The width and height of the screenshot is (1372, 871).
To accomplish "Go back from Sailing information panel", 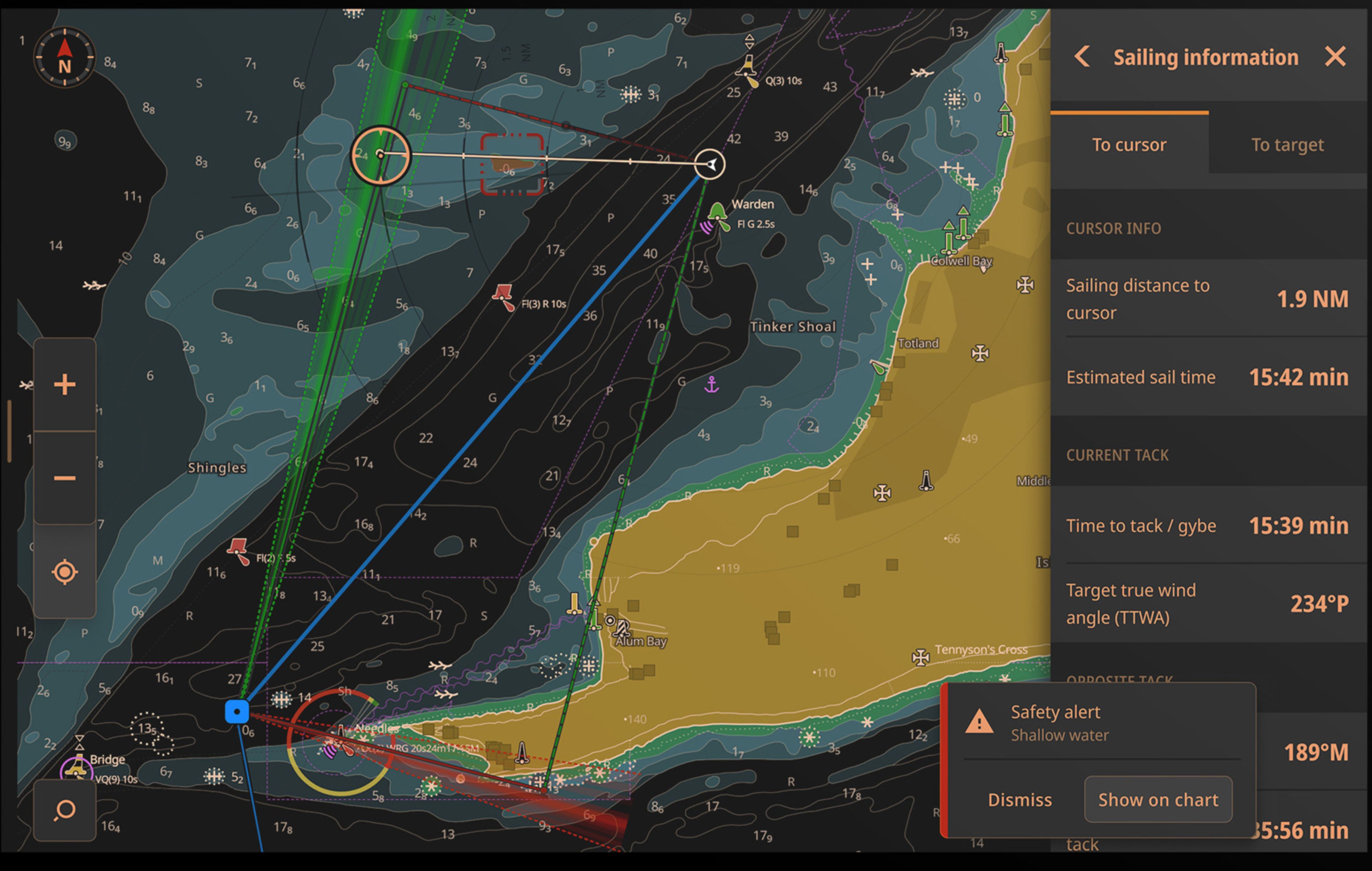I will pos(1082,57).
